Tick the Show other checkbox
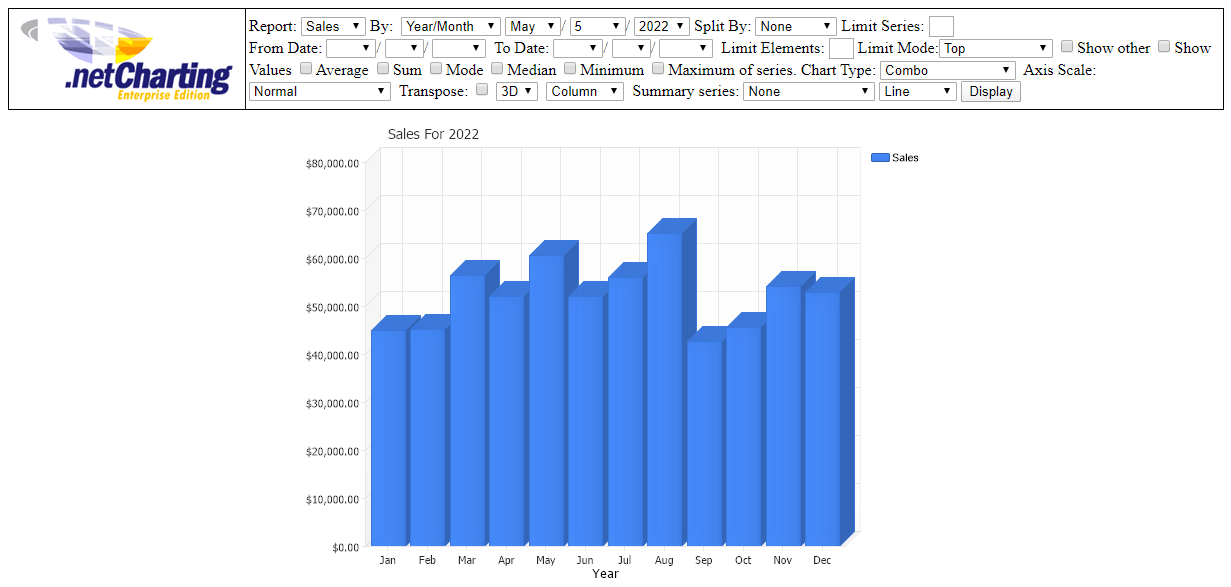The width and height of the screenshot is (1231, 587). (x=1067, y=47)
